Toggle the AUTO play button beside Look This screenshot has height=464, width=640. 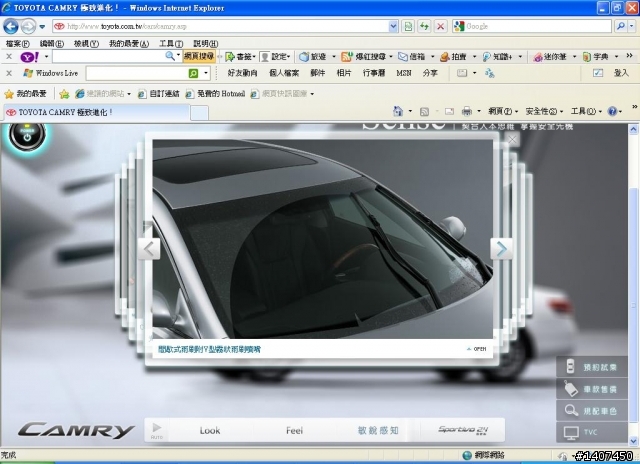157,430
